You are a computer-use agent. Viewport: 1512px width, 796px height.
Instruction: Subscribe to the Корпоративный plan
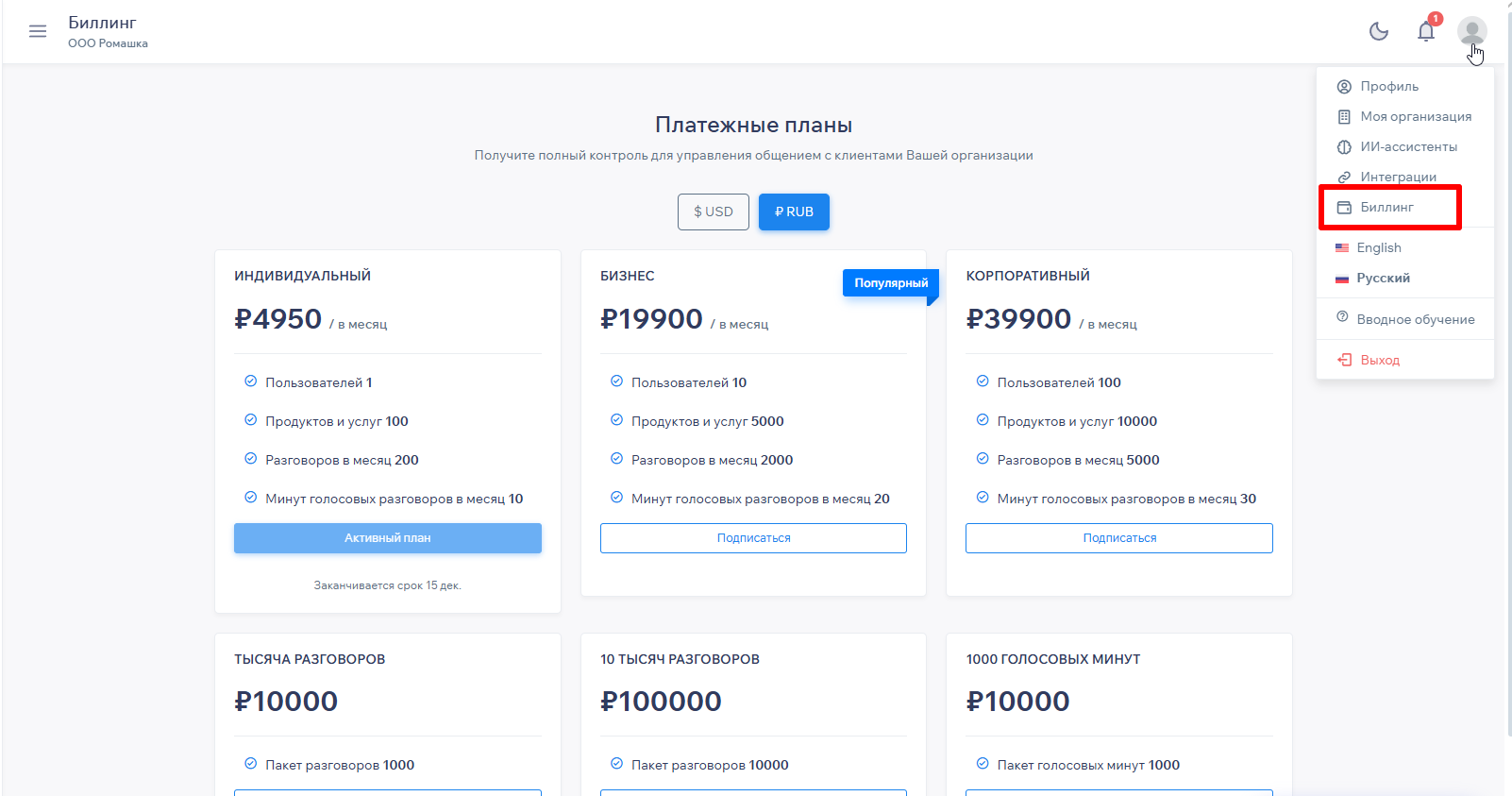pyautogui.click(x=1118, y=538)
